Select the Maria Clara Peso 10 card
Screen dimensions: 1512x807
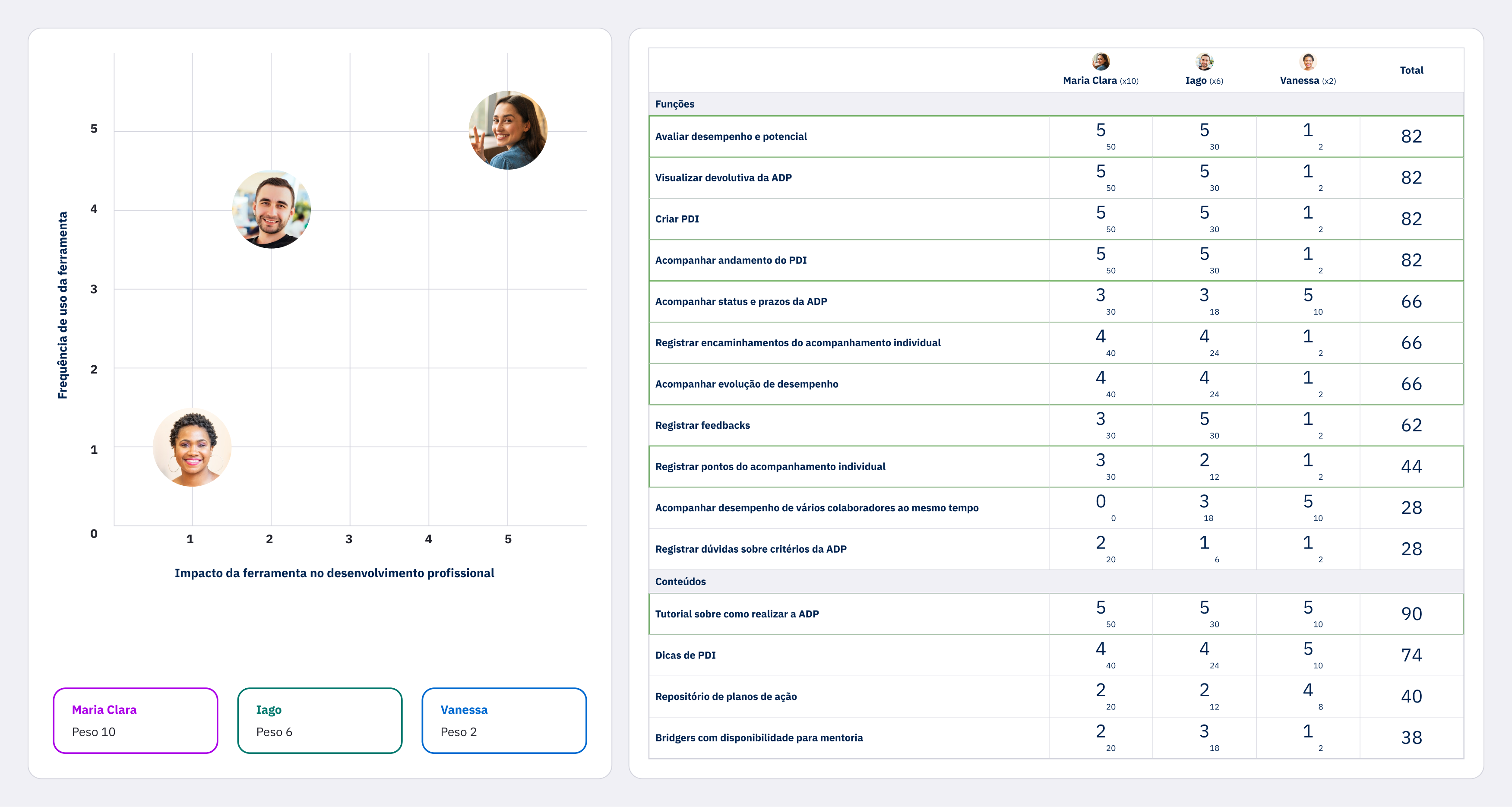tap(136, 720)
